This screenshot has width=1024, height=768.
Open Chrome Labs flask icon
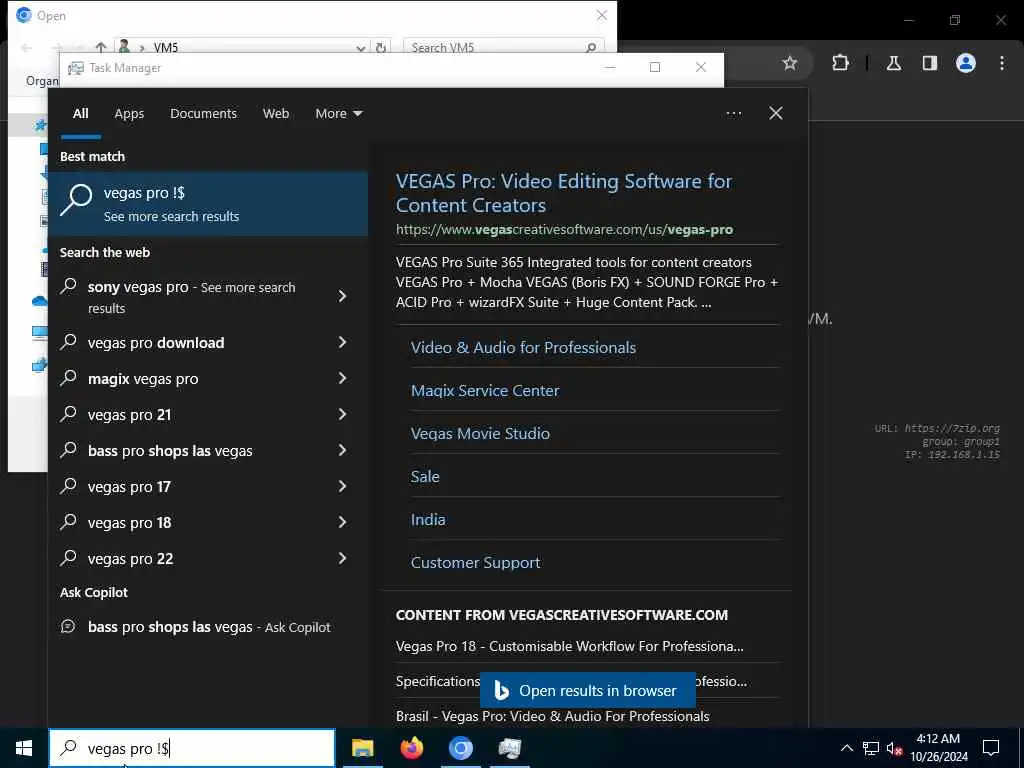(x=893, y=63)
